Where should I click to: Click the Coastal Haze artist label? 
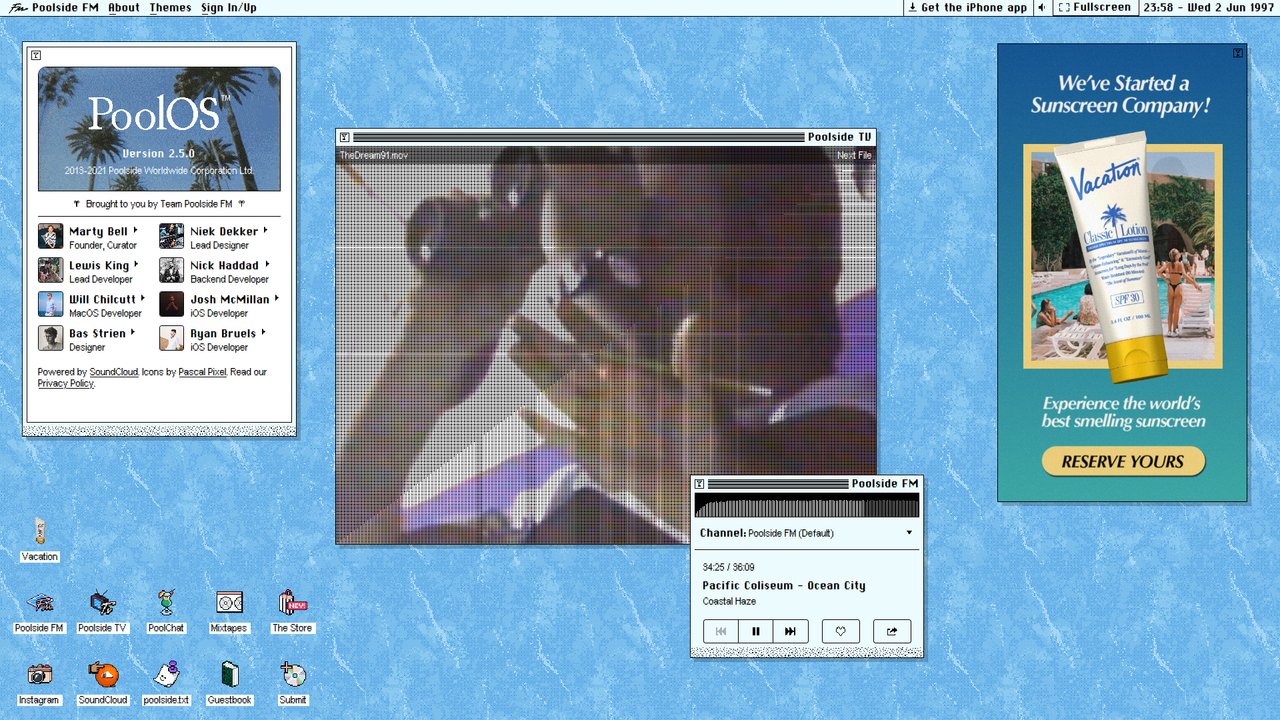pos(729,601)
